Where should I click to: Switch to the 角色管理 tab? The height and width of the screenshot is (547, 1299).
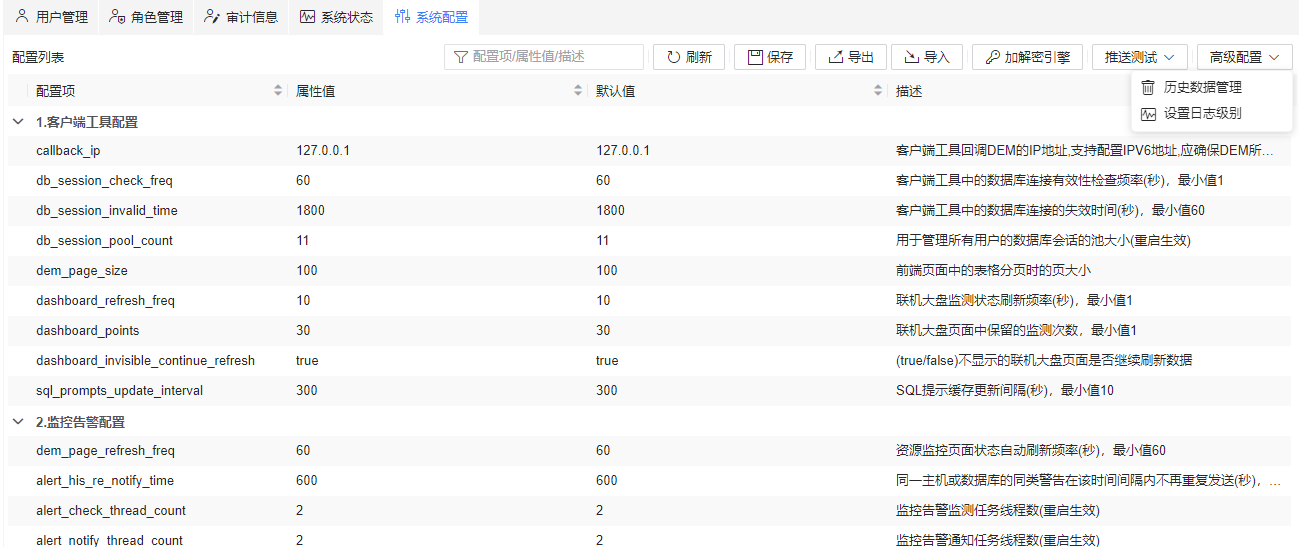146,17
